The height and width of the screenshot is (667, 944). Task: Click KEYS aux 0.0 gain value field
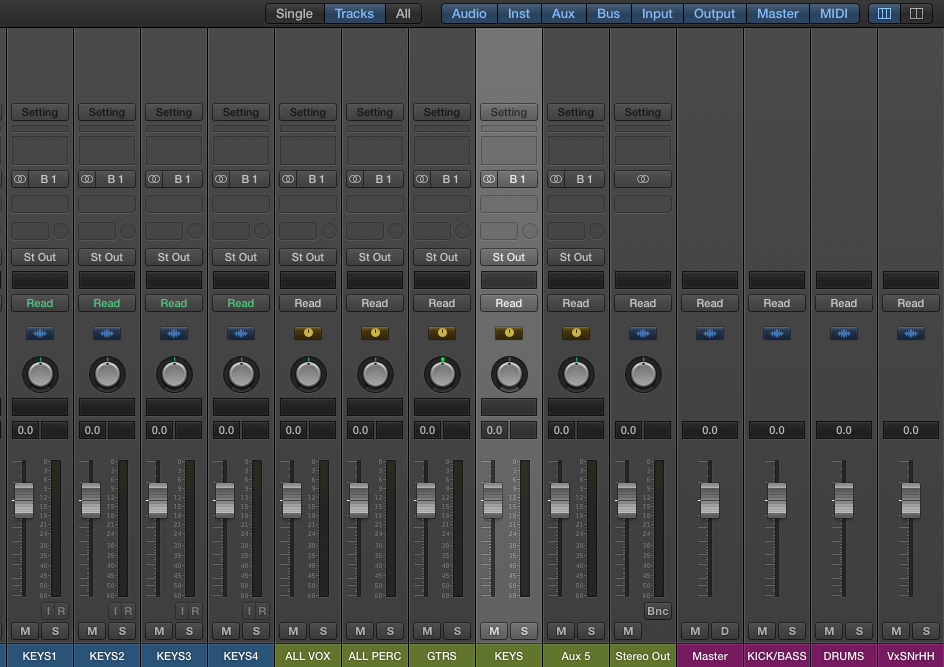point(494,430)
